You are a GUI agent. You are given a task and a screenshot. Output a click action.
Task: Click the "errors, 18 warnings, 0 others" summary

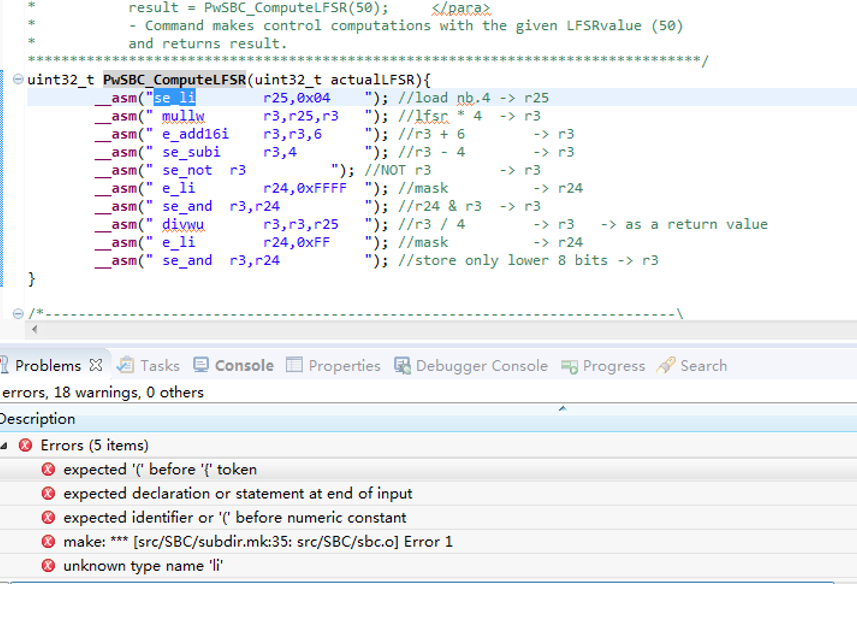103,392
